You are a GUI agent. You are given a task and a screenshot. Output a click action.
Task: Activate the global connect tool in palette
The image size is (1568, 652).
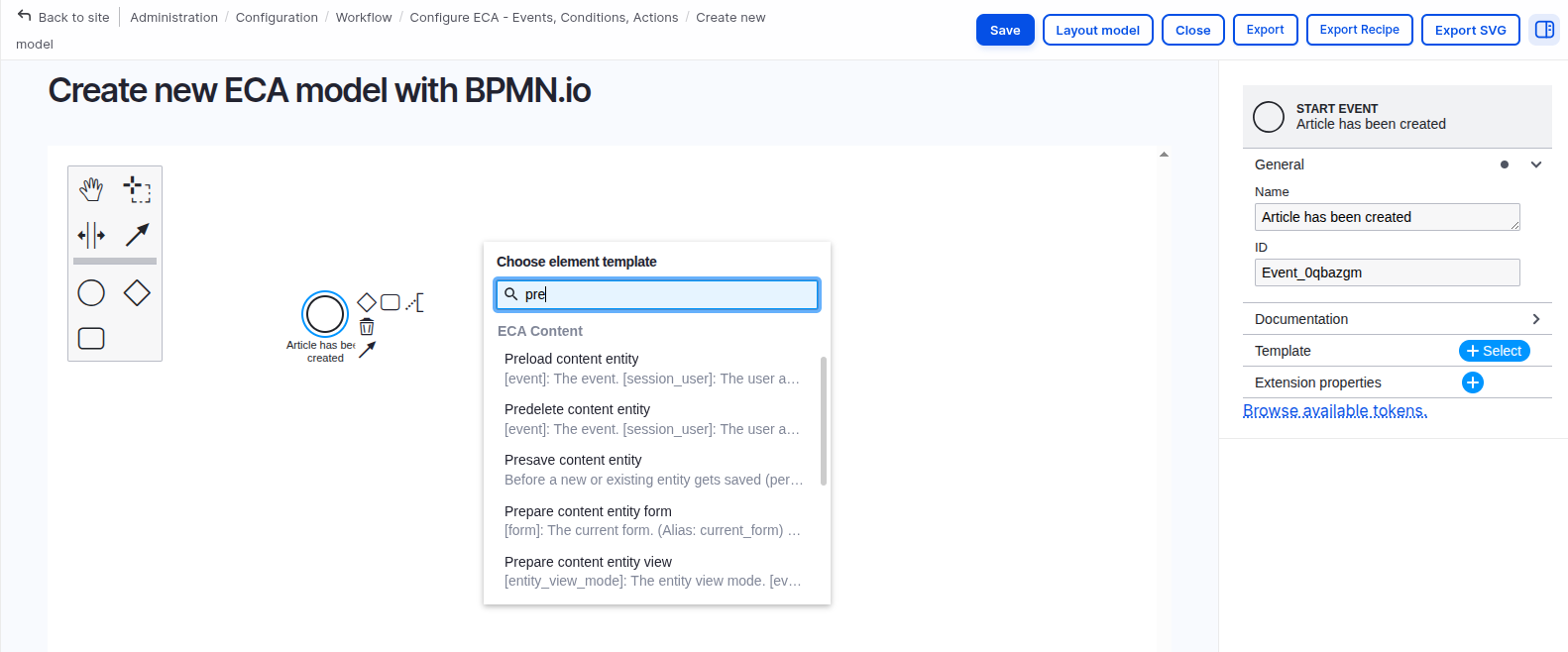tap(137, 235)
